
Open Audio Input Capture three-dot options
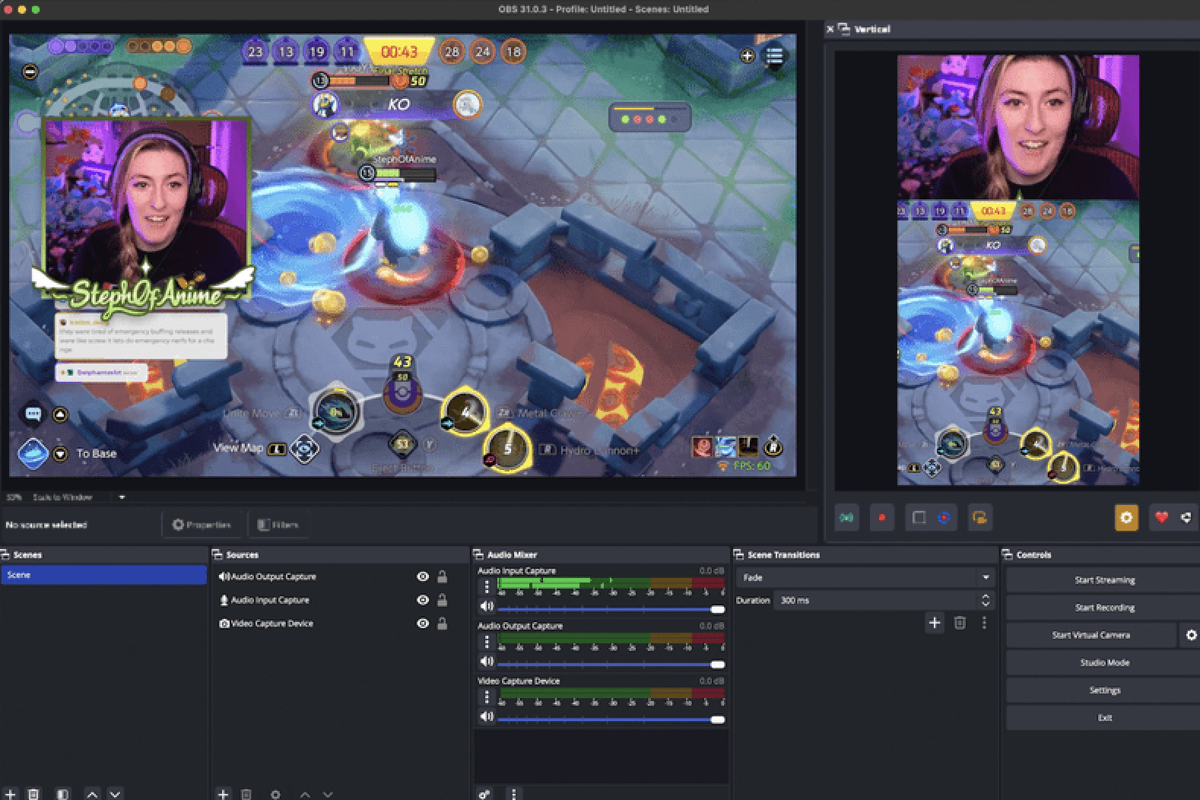click(487, 587)
